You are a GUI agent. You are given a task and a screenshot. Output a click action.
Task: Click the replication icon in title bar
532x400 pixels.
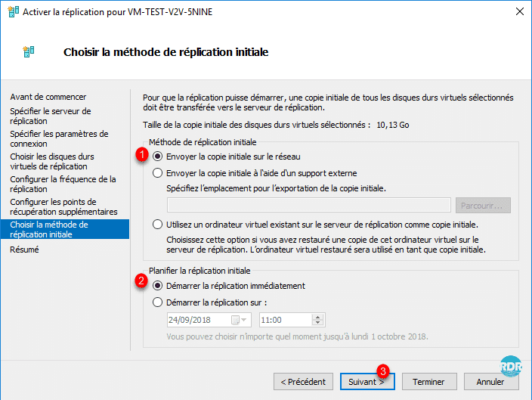14,12
